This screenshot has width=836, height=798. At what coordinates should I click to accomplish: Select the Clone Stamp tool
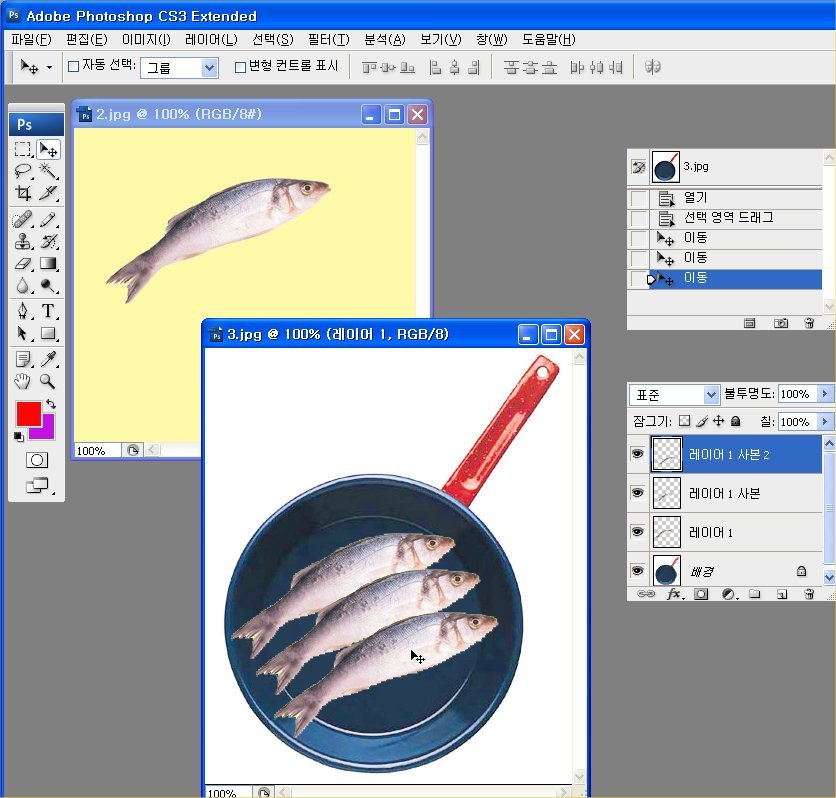pos(23,241)
